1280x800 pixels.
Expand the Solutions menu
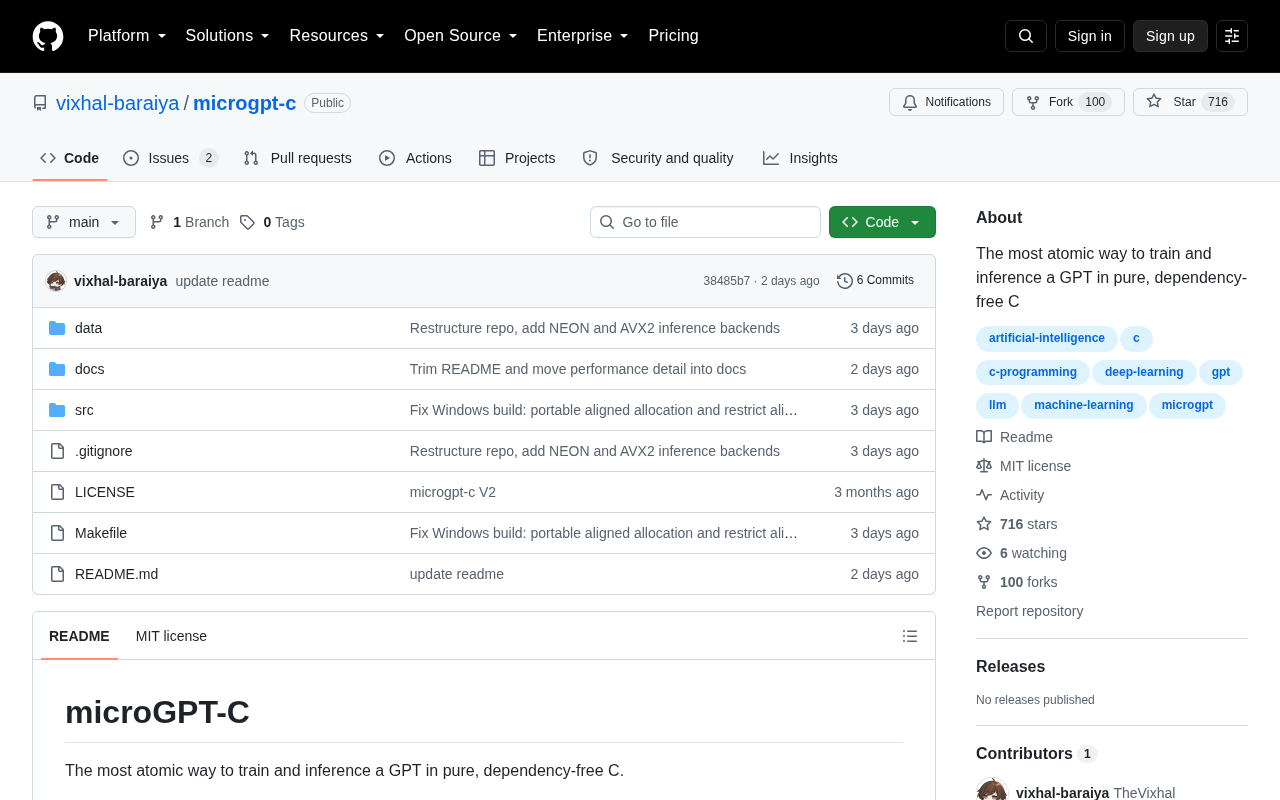pos(228,36)
